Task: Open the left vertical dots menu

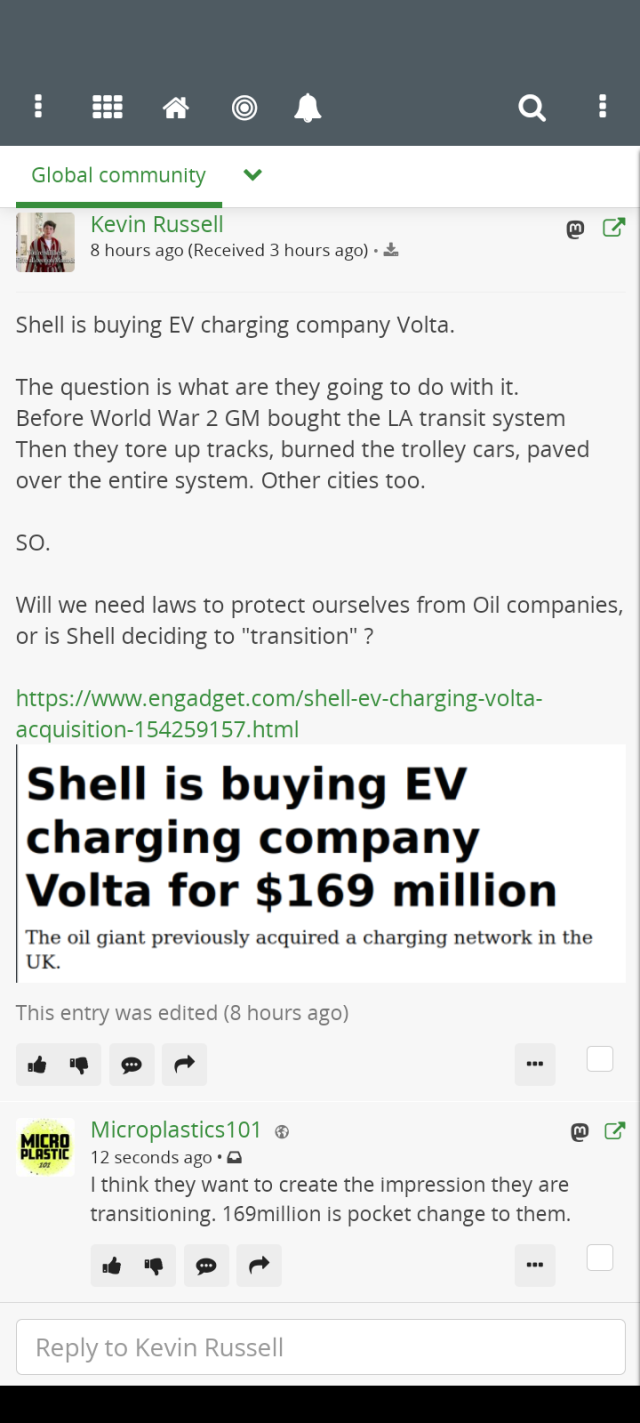Action: 38,107
